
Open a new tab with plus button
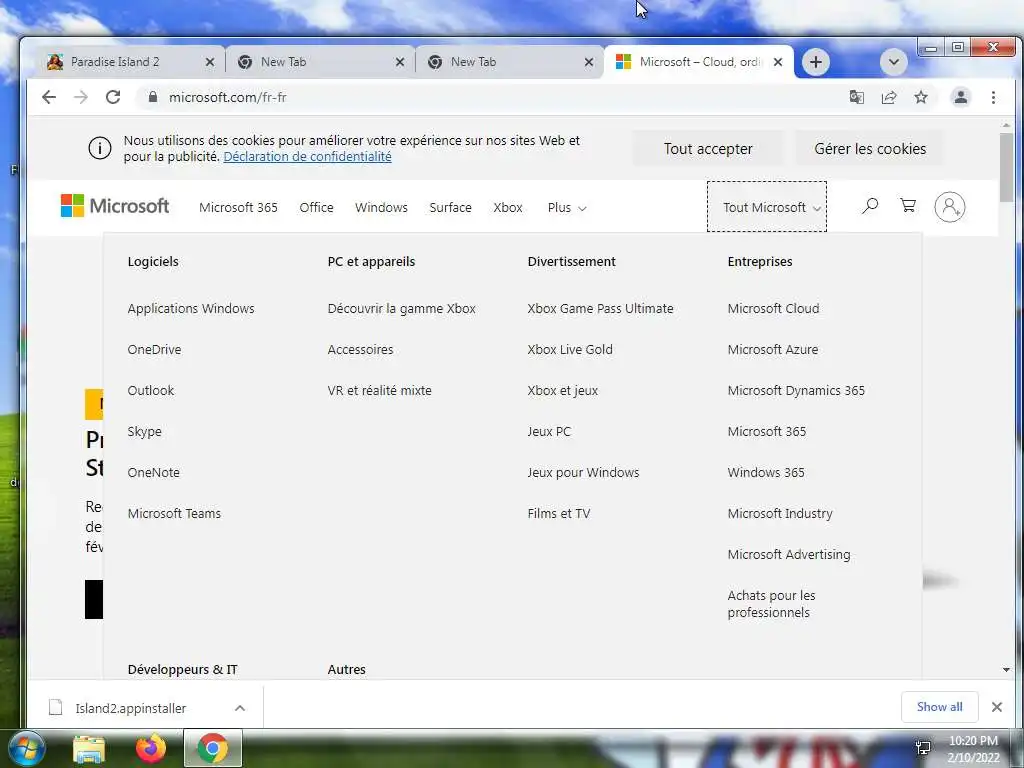816,62
